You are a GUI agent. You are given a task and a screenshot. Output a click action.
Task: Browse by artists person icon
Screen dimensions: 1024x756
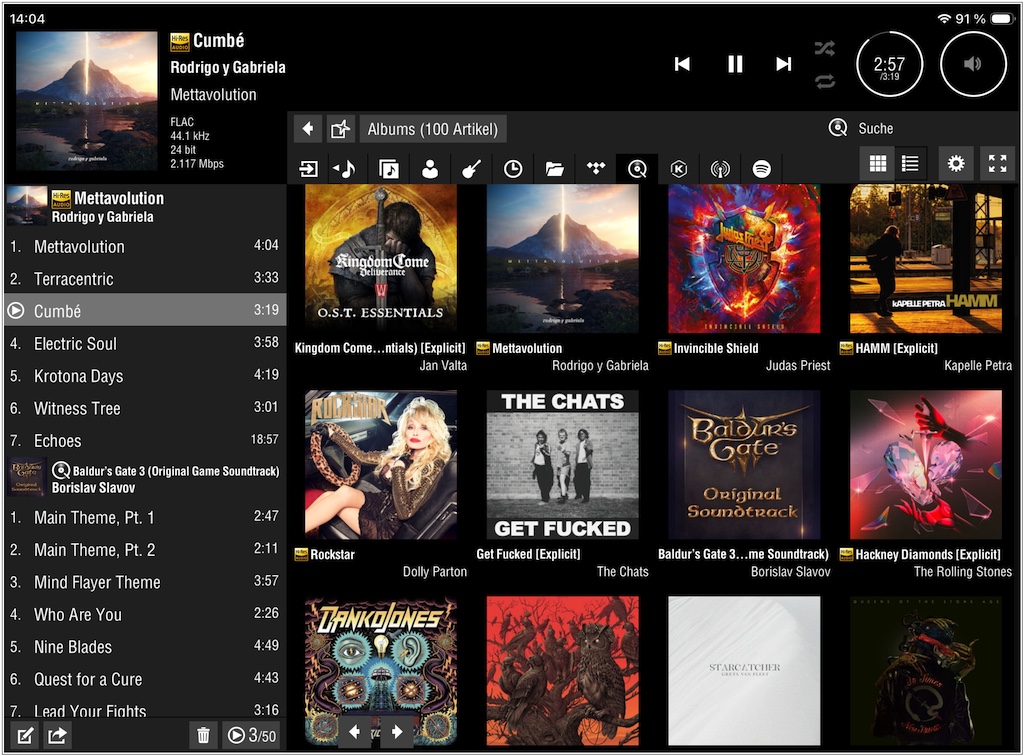tap(430, 169)
